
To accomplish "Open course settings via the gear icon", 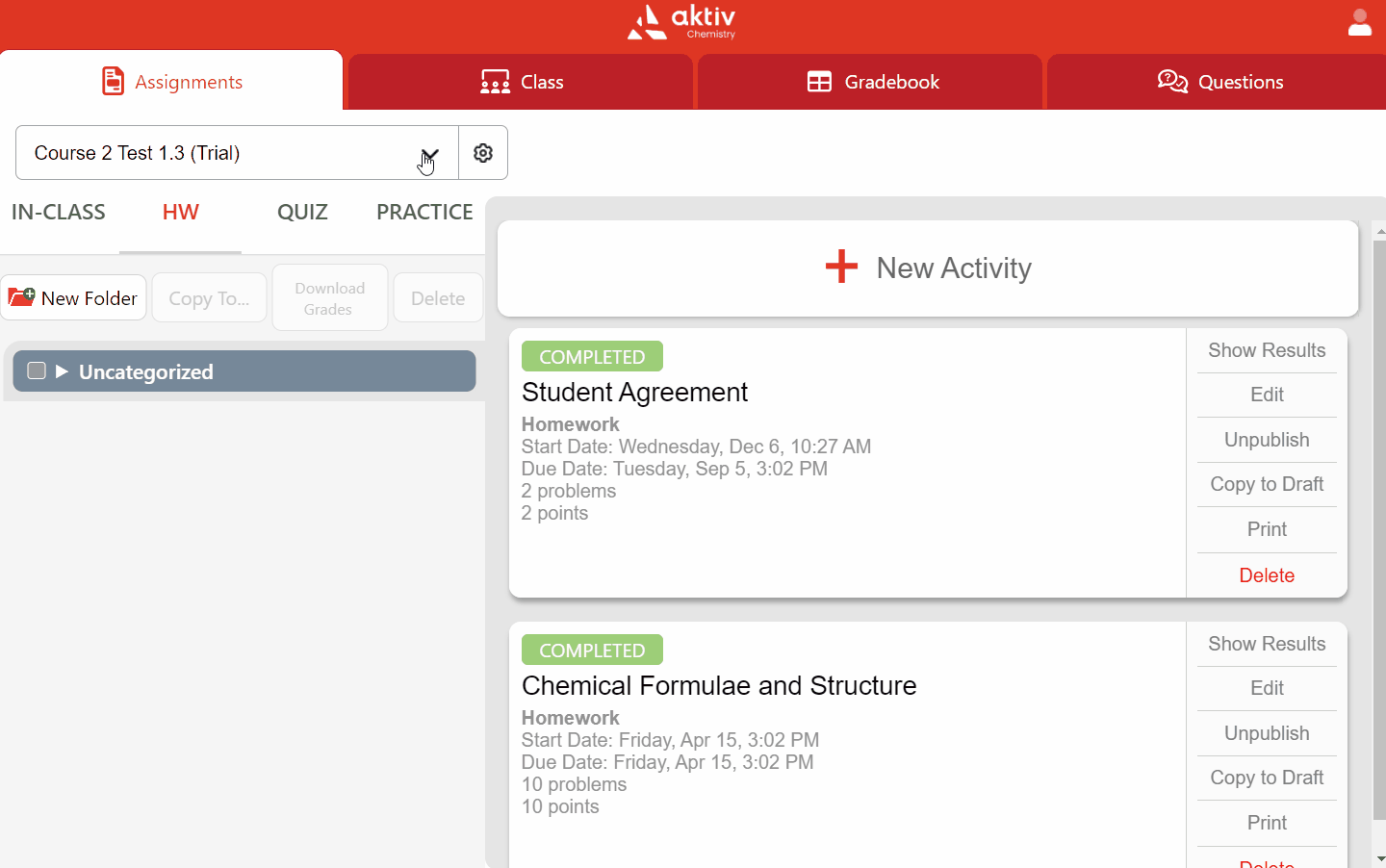I will (483, 152).
